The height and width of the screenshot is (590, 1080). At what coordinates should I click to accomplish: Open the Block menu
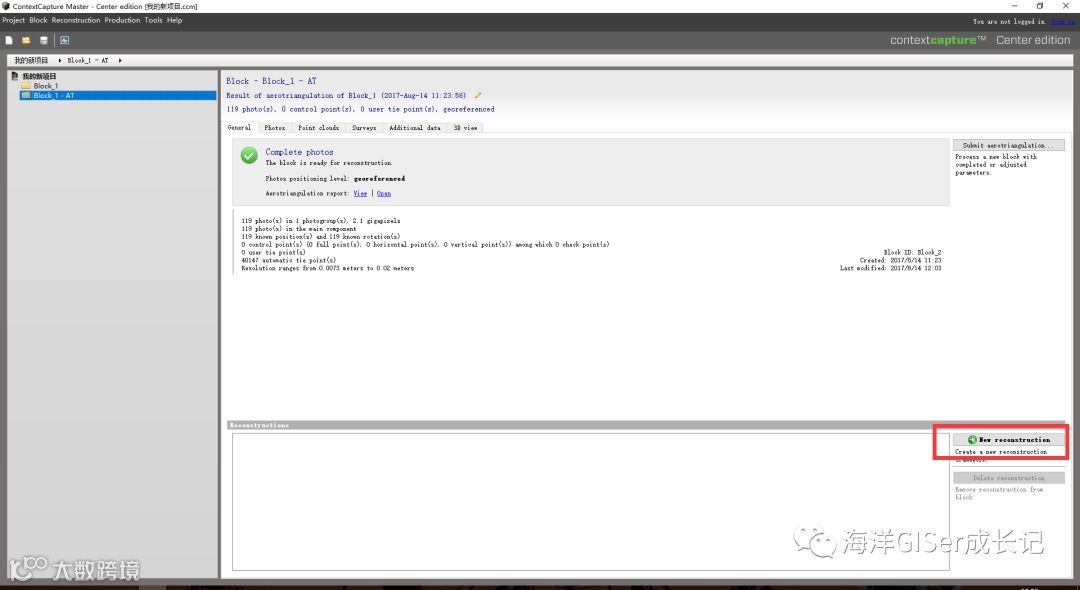pyautogui.click(x=39, y=21)
